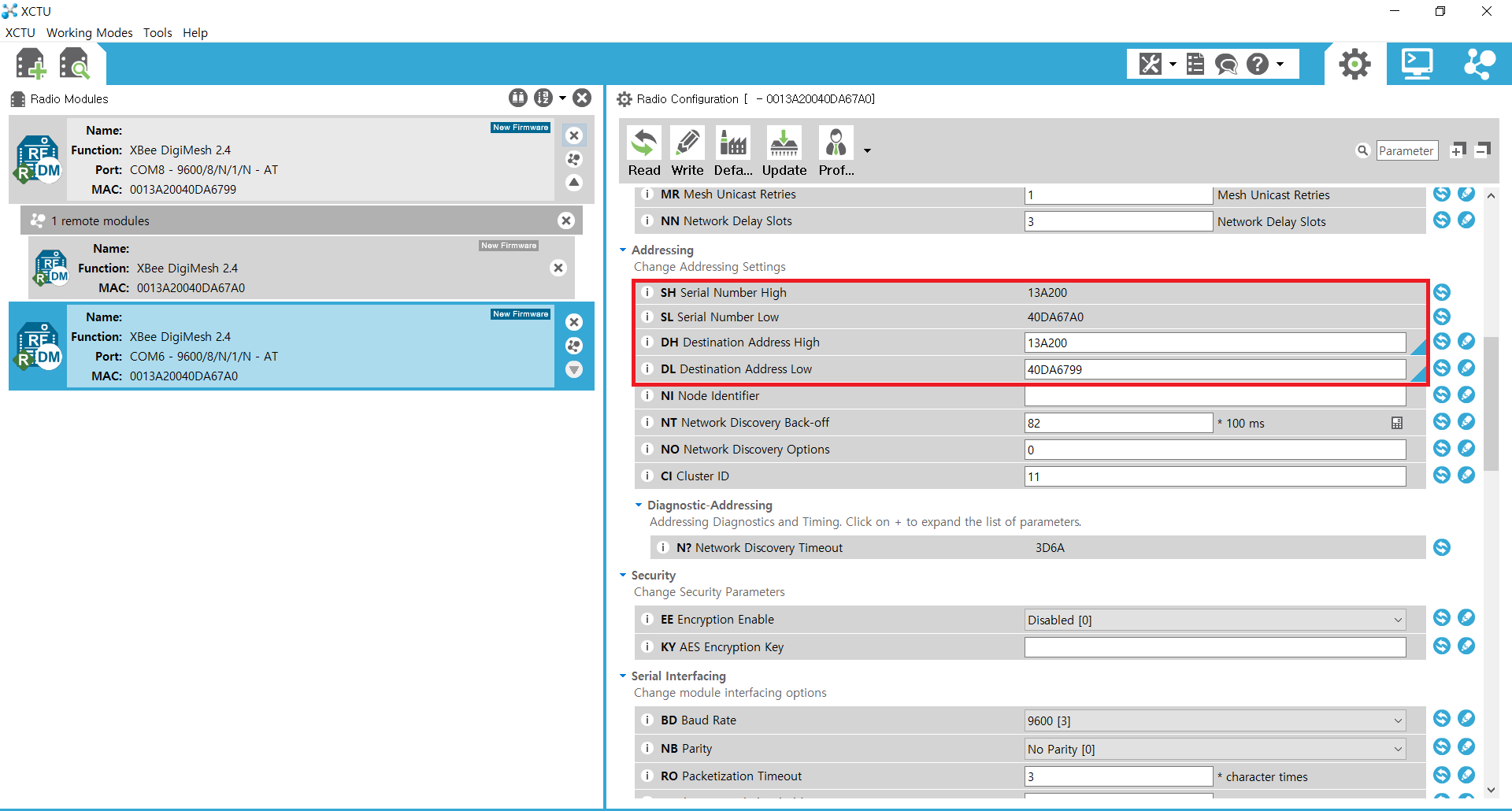Click the configuration panel vertical scrollbar
Viewport: 1512px width, 811px height.
click(x=1491, y=404)
